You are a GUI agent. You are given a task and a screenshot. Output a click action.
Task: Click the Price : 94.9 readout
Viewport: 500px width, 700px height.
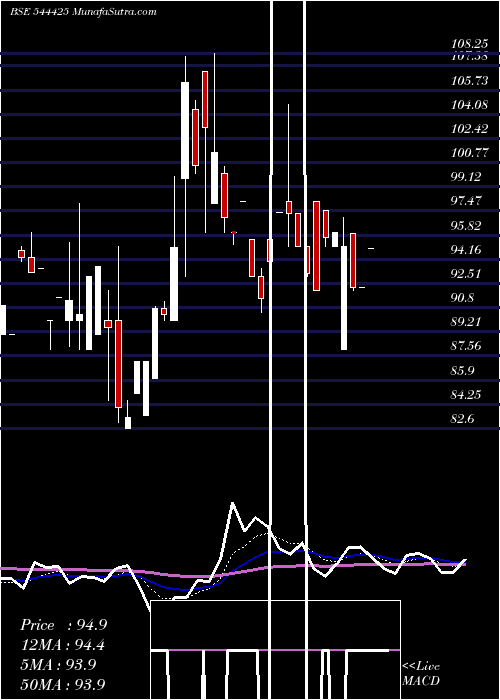click(63, 625)
